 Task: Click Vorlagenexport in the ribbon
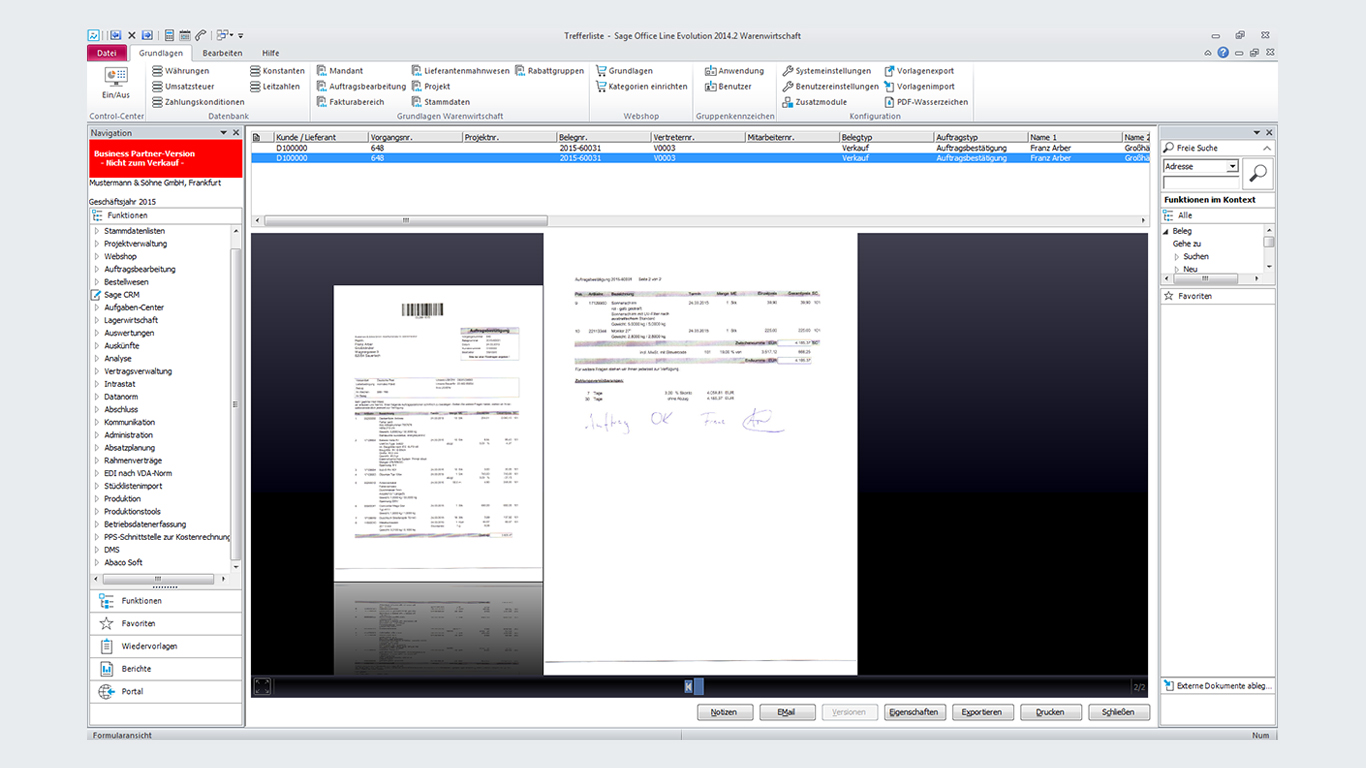point(918,71)
